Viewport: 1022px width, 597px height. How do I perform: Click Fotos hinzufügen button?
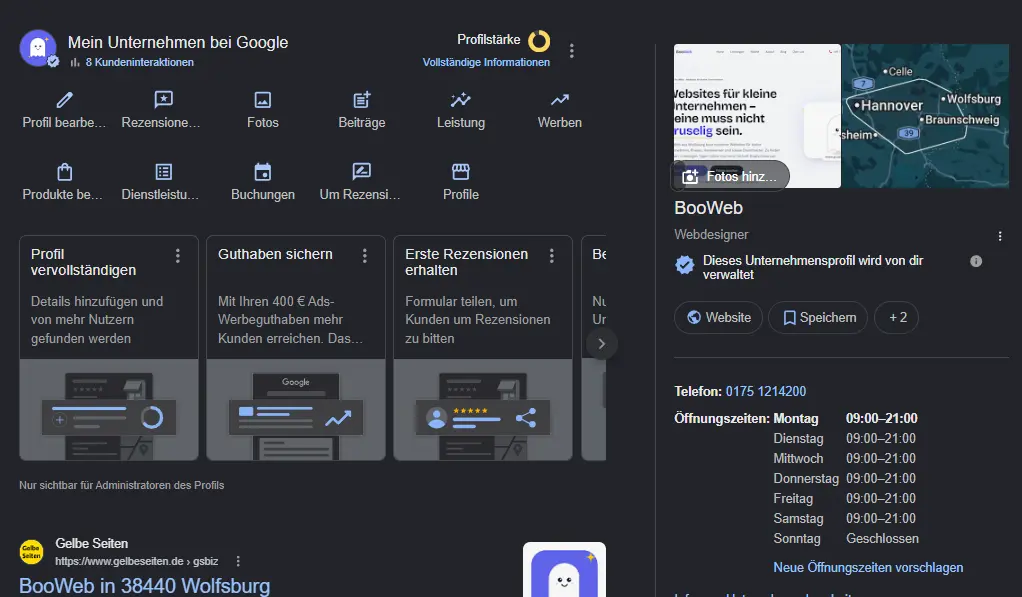pyautogui.click(x=730, y=176)
